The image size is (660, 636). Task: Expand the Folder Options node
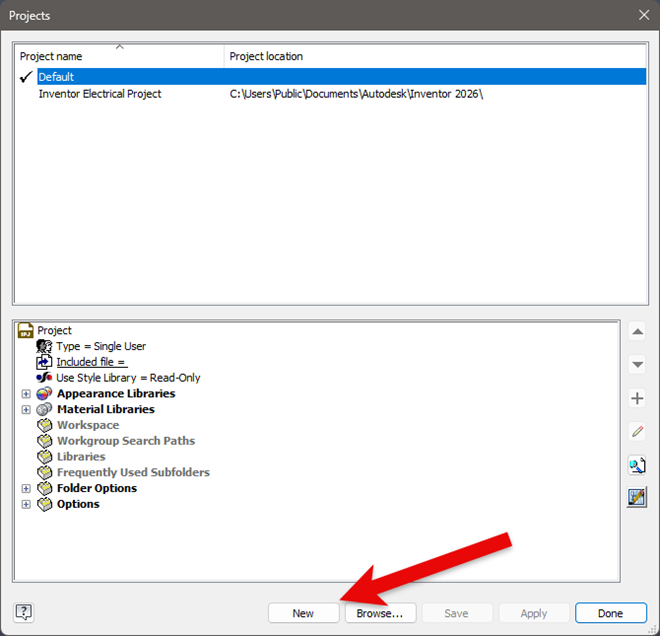coord(26,488)
